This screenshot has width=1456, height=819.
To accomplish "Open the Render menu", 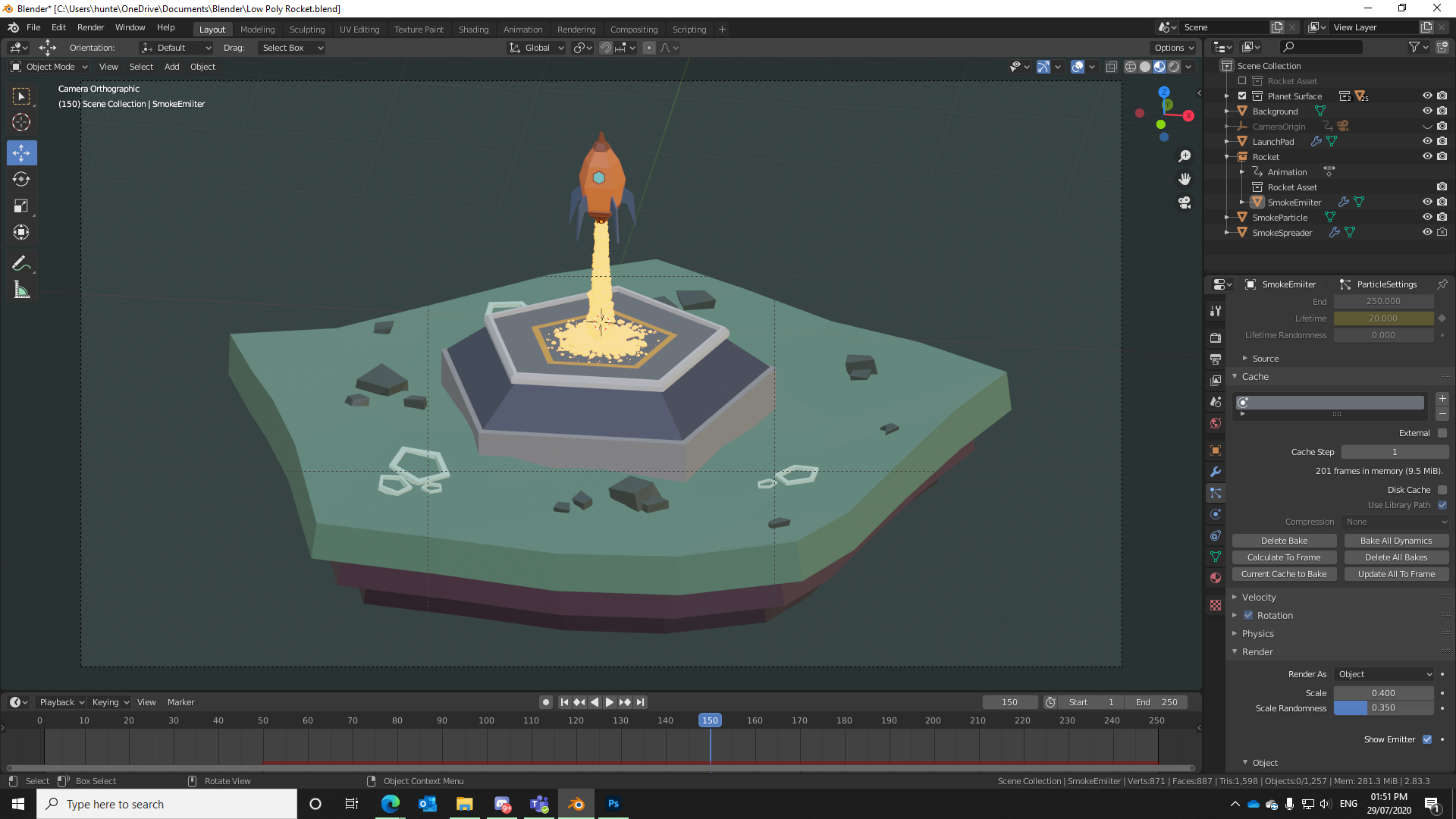I will coord(90,27).
